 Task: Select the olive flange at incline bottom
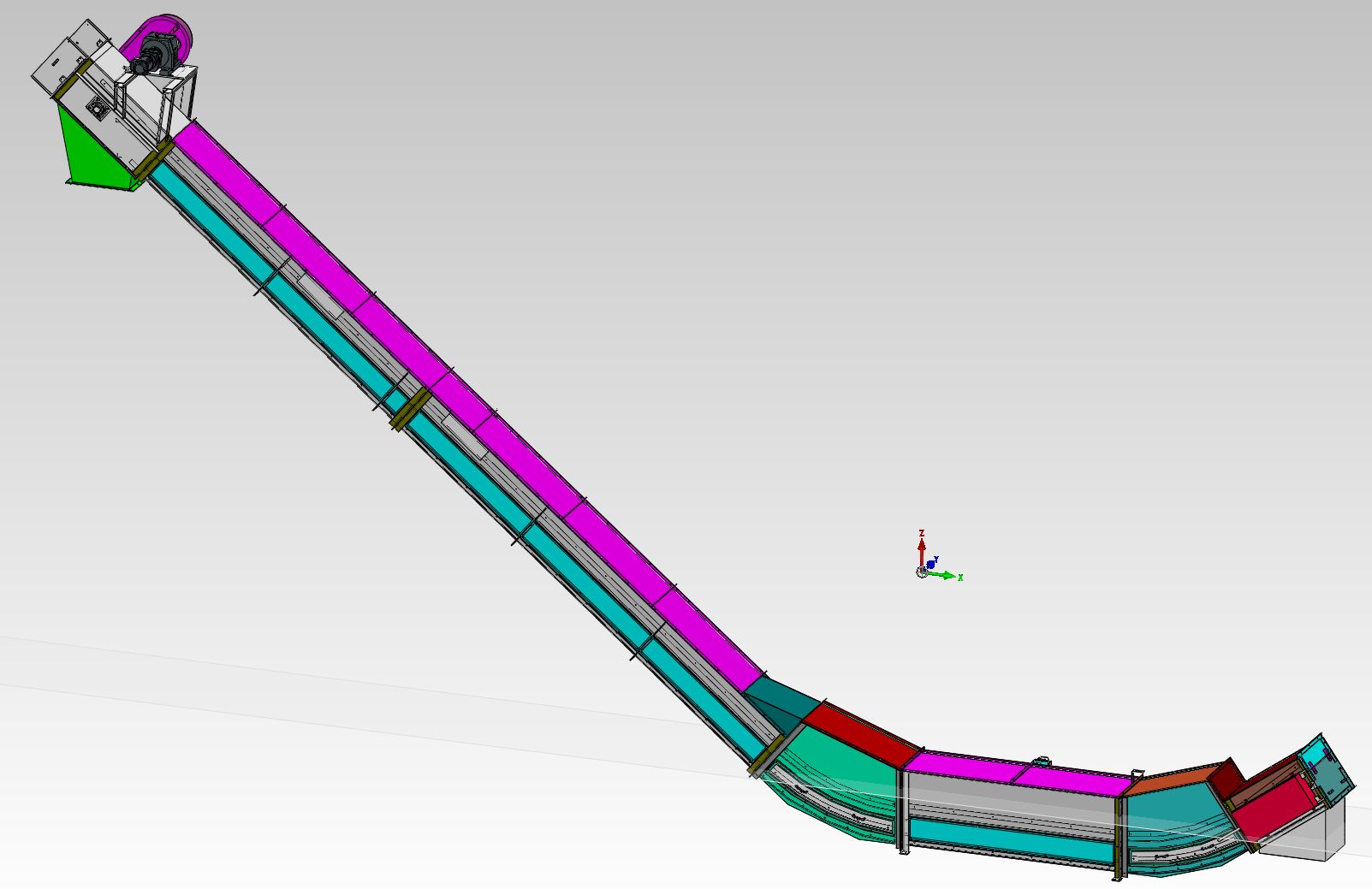(768, 756)
